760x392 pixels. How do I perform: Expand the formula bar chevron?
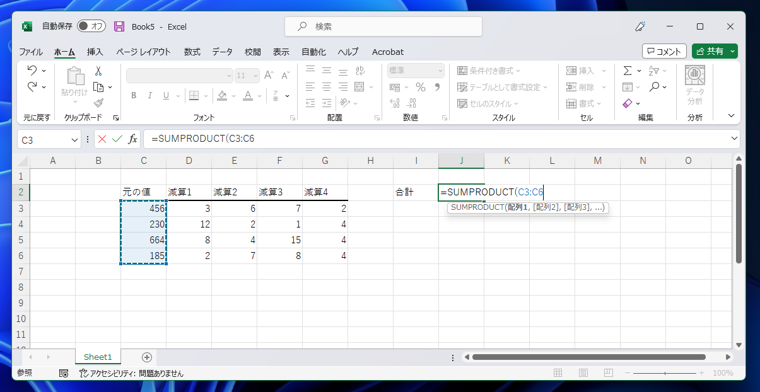pos(733,139)
